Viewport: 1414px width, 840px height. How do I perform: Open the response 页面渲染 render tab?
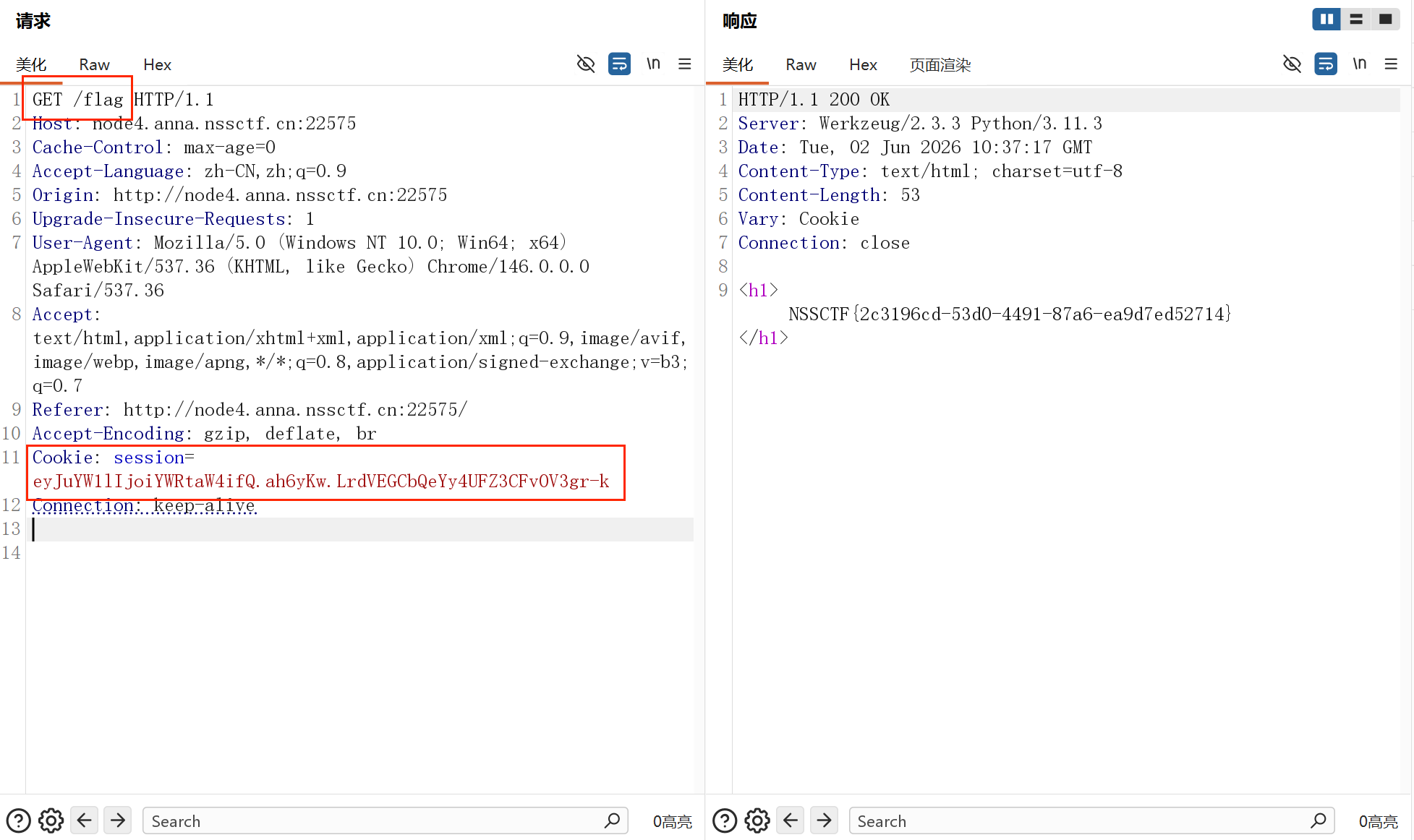[x=940, y=65]
